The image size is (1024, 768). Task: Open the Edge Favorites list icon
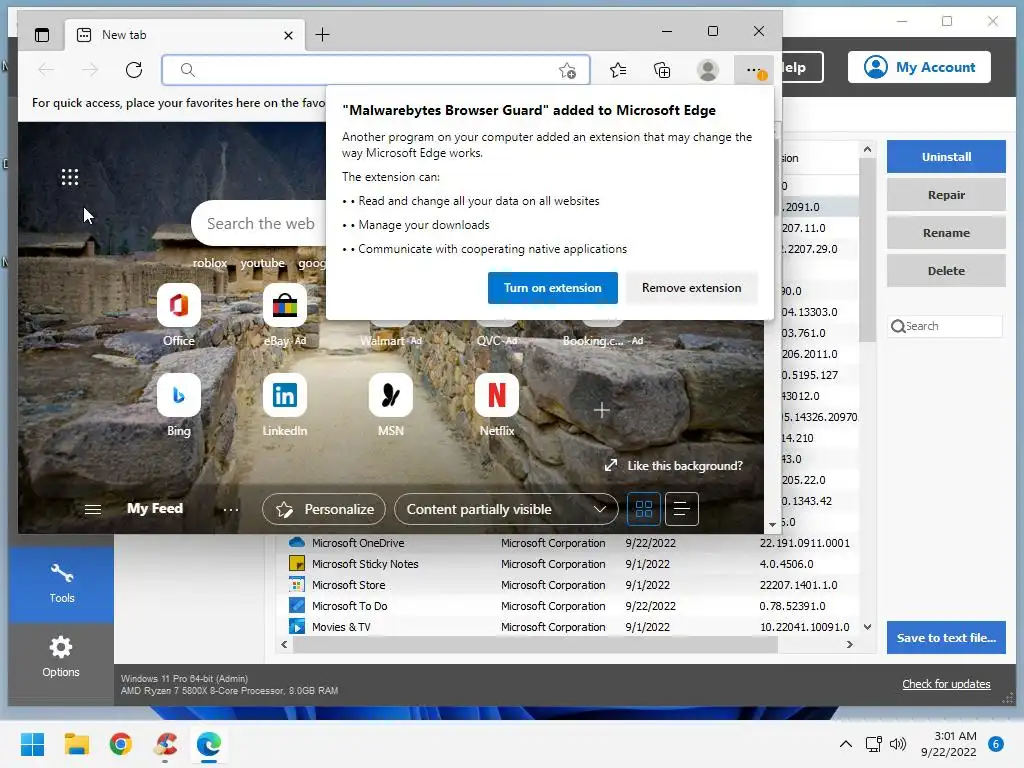click(x=617, y=70)
